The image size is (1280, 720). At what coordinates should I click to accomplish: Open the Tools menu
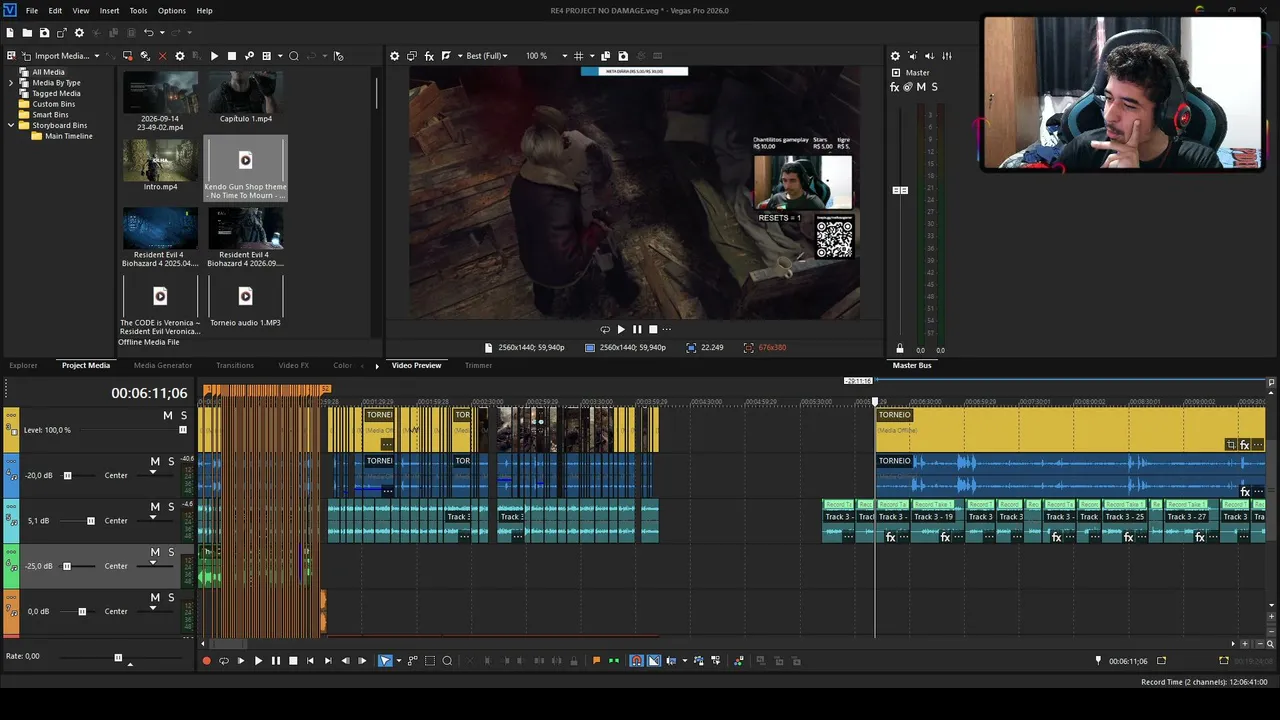click(138, 11)
